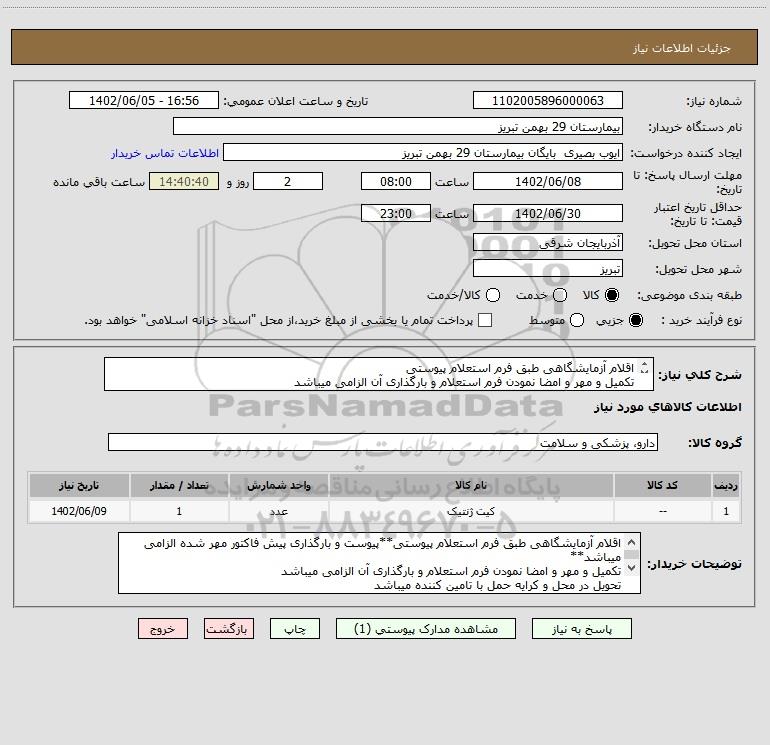Click the تعداد / مقدار column header
Viewport: 770px width, 745px height.
[x=179, y=485]
